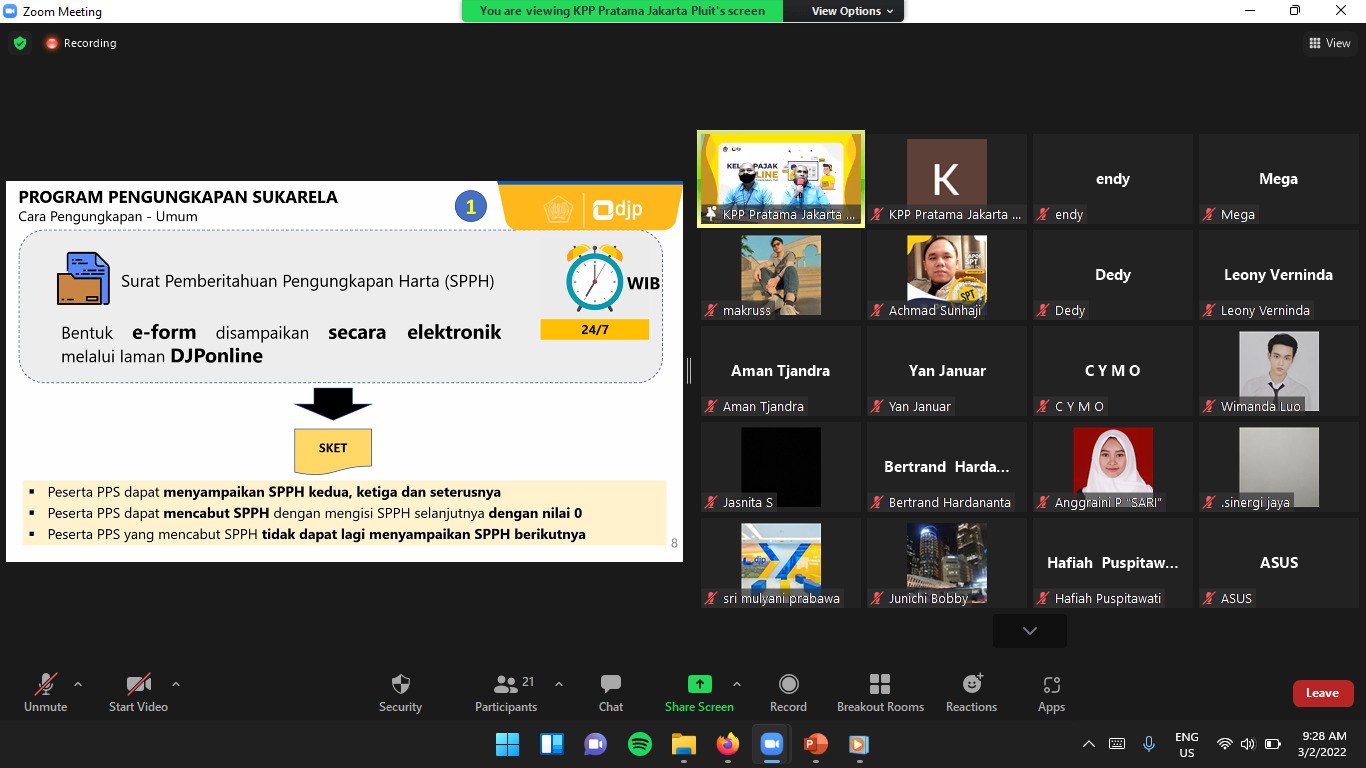1366x768 pixels.
Task: Expand the View Options dropdown
Action: pos(852,11)
